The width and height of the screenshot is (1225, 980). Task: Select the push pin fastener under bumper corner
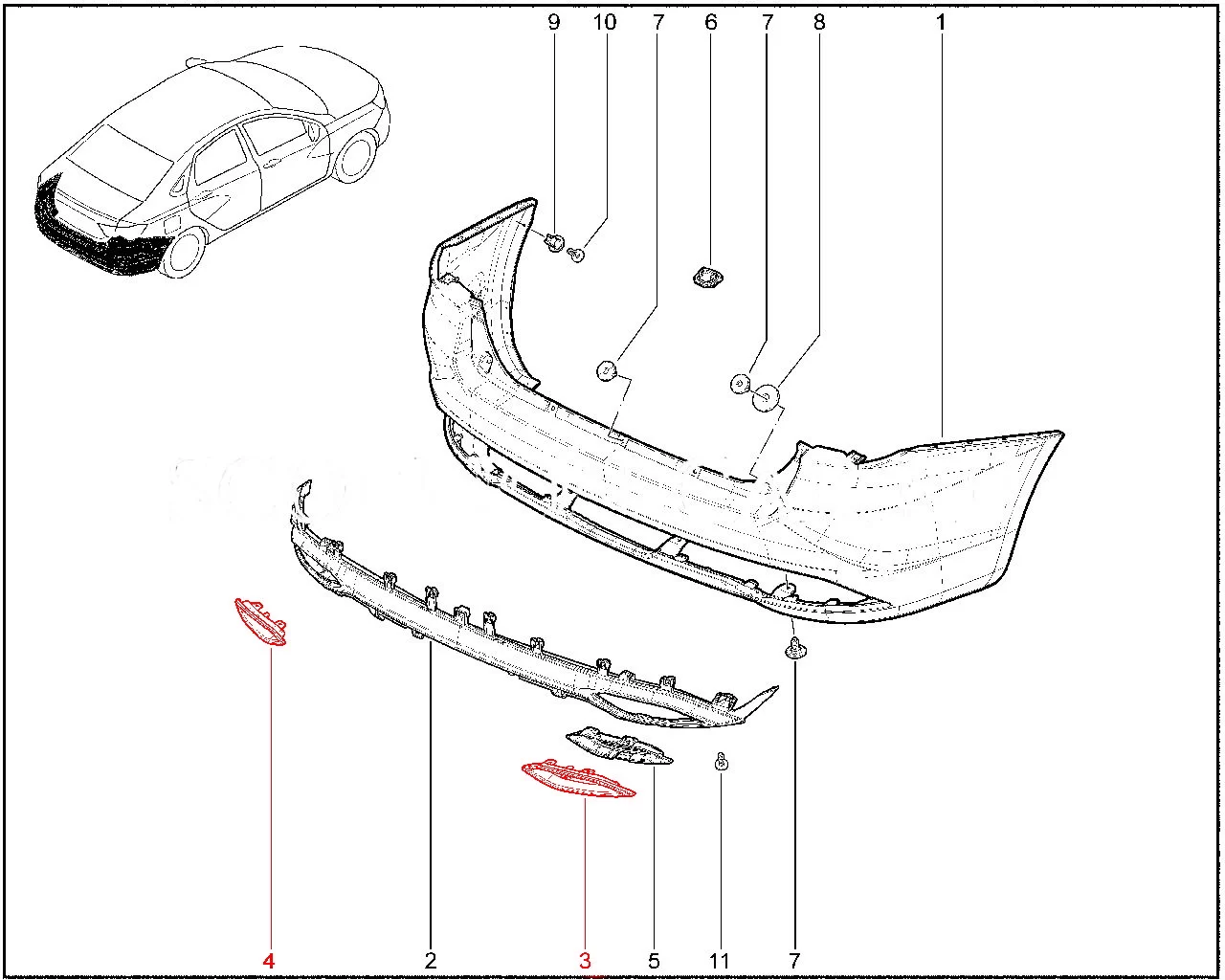(x=793, y=651)
